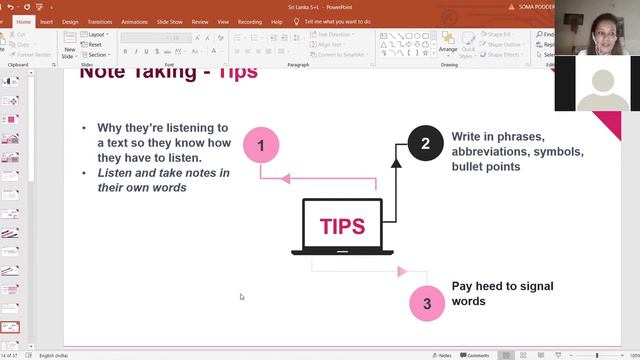The image size is (640, 360).
Task: Select the star shape in the shapes gallery
Action: point(425,53)
